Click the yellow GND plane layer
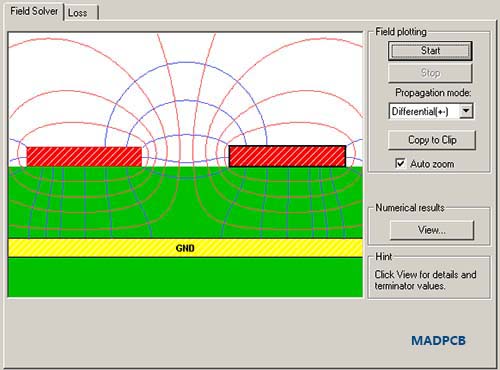This screenshot has width=500, height=370. [x=185, y=248]
